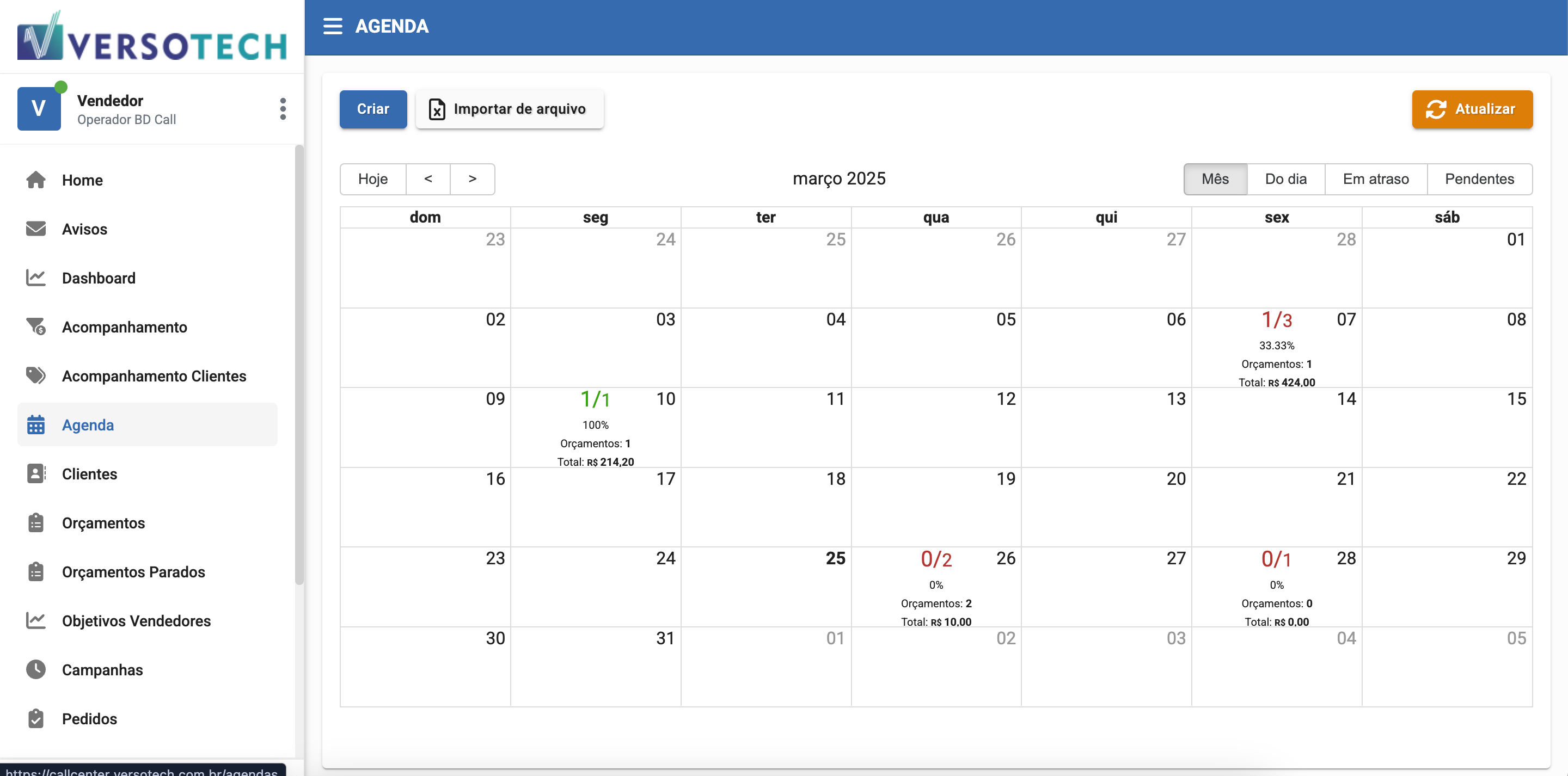Click the Pedidos clipboard-check icon
The width and height of the screenshot is (1568, 776).
pos(36,718)
